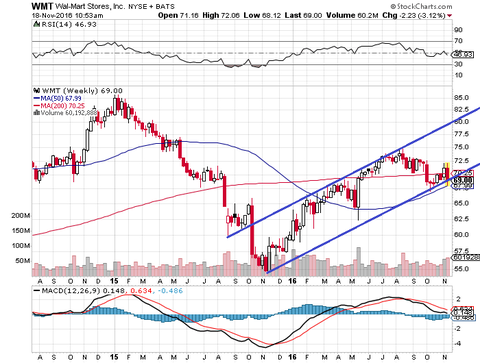The width and height of the screenshot is (480, 363).
Task: Click the Volume 60.2M header value
Action: [x=352, y=15]
